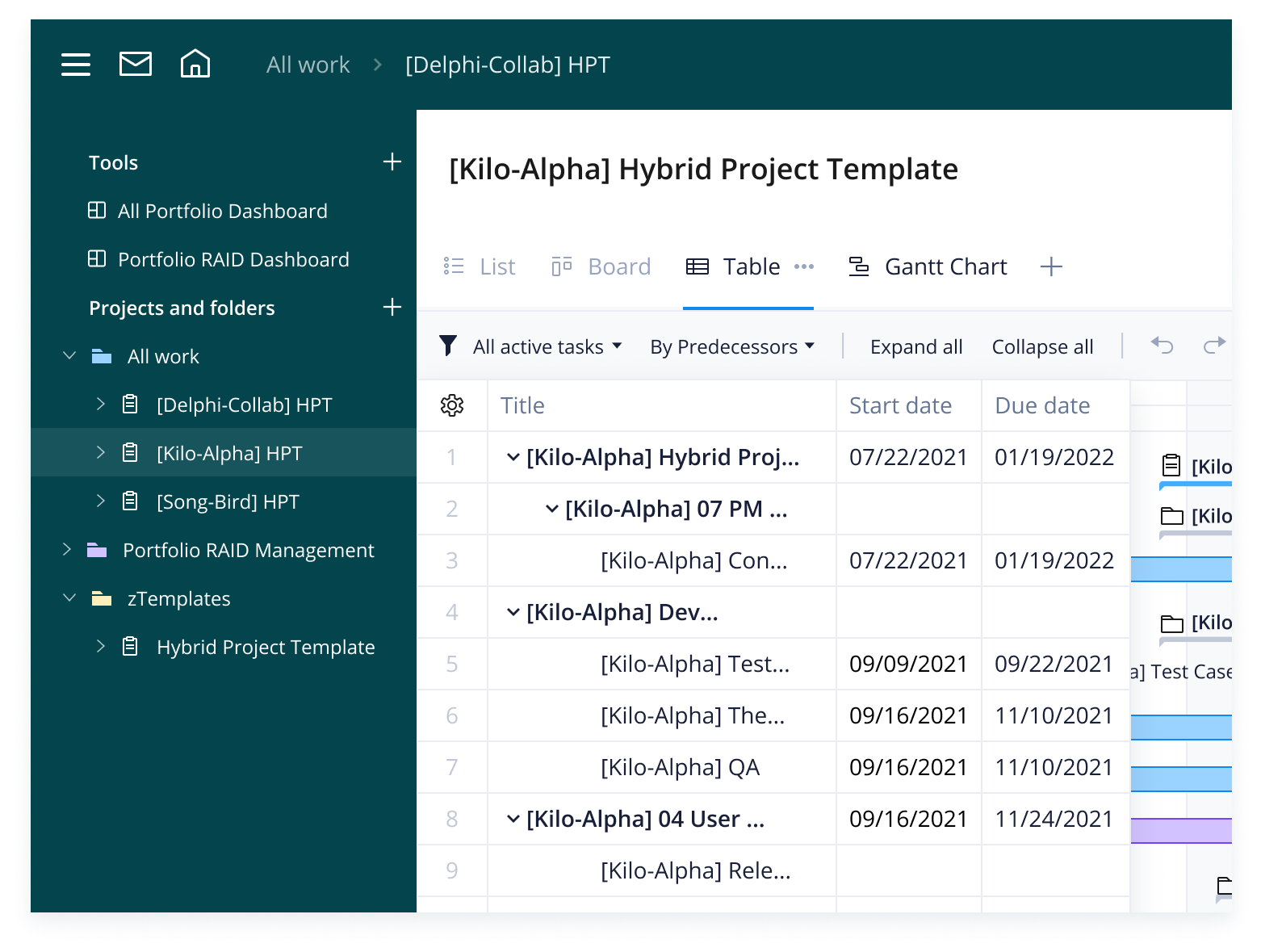Open the By Predecessors sort dropdown
This screenshot has width=1261, height=952.
pos(732,346)
